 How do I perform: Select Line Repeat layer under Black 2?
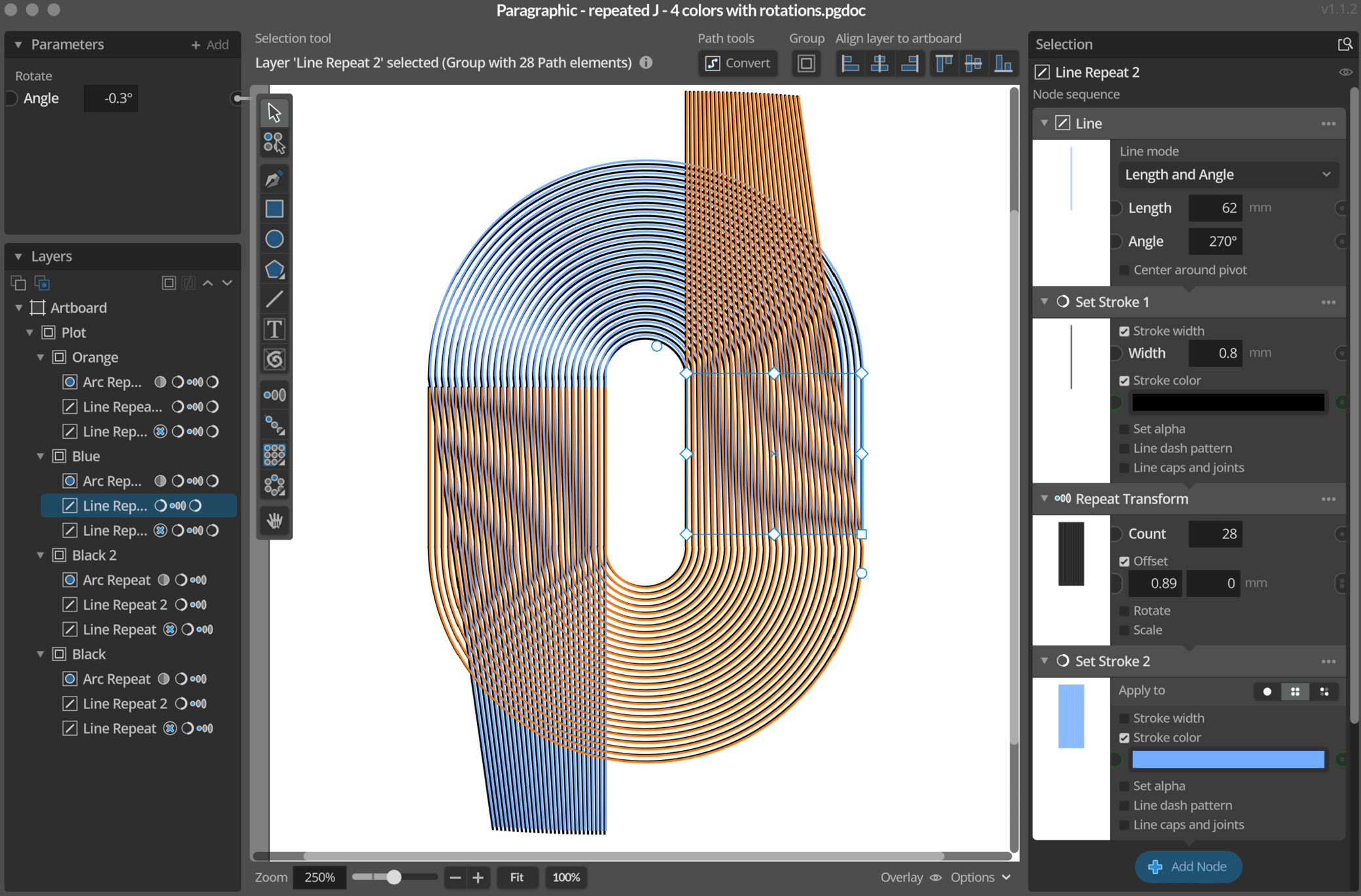pos(119,630)
